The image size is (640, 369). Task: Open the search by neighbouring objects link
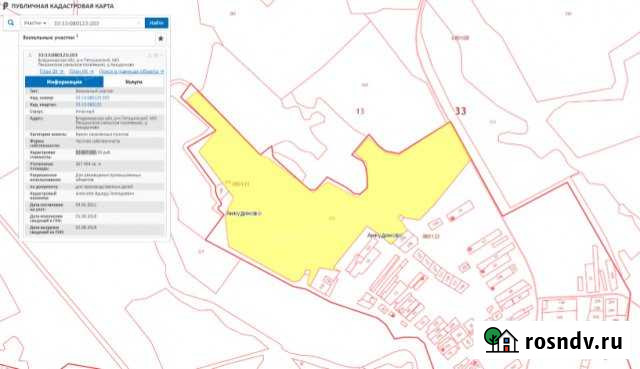coord(131,71)
